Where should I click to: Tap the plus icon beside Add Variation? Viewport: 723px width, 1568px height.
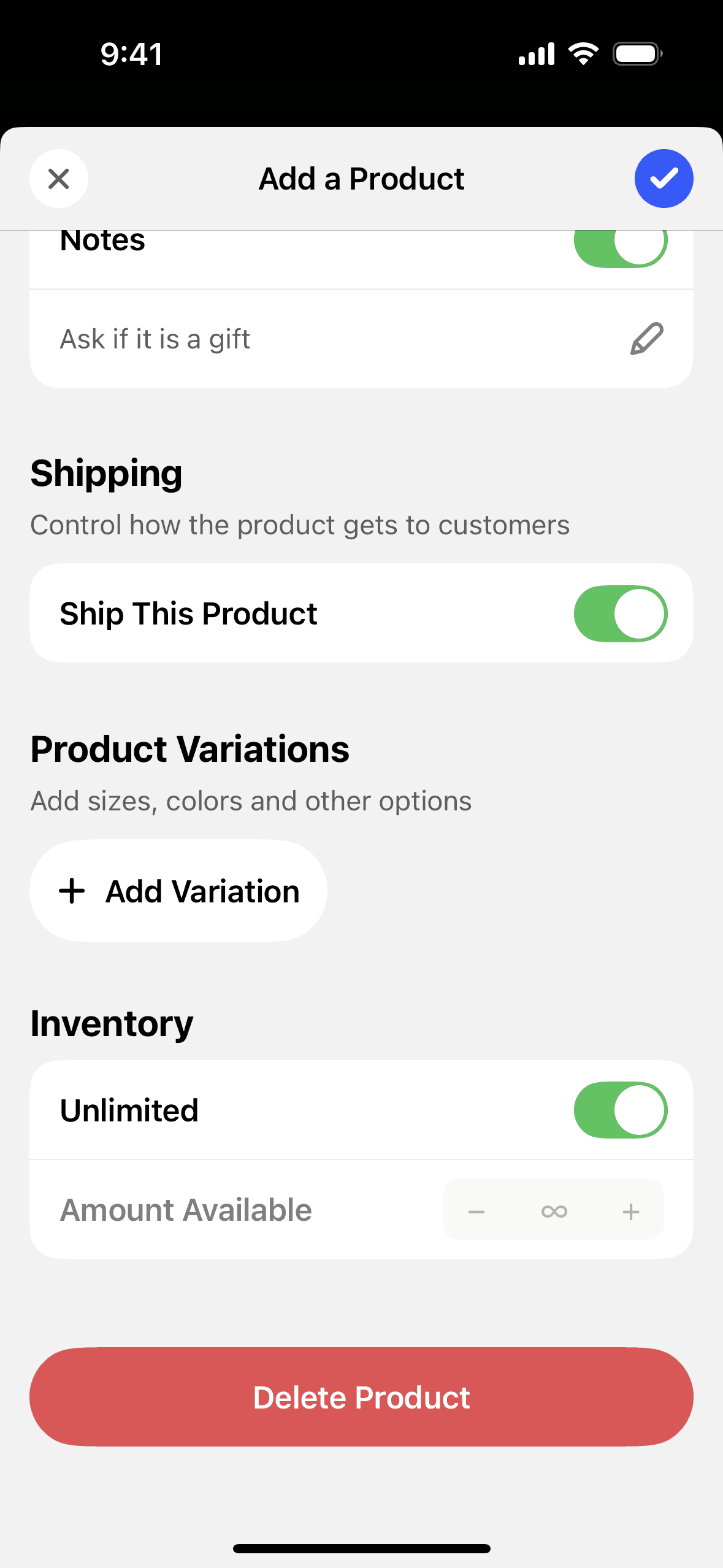pos(72,891)
